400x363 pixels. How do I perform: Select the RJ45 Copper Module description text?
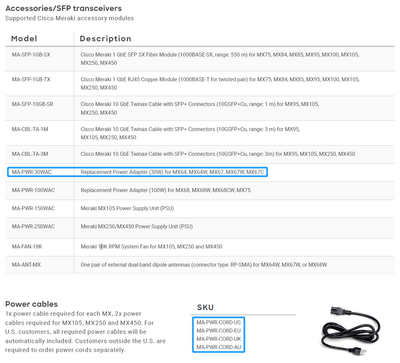(x=220, y=83)
